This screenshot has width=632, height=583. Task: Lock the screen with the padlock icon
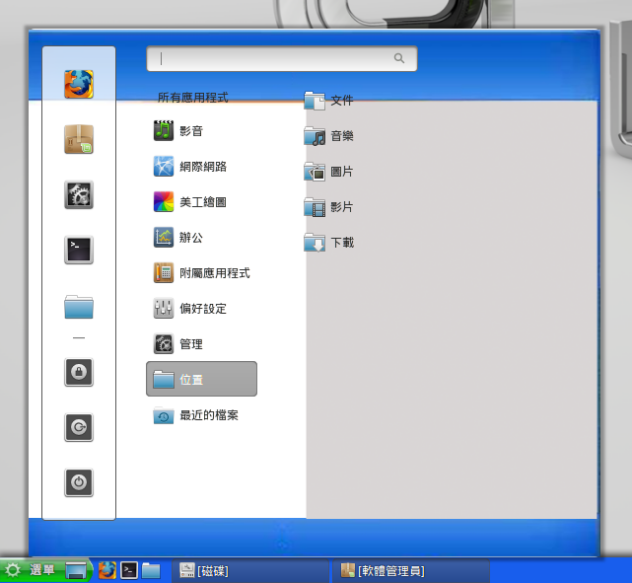point(79,372)
